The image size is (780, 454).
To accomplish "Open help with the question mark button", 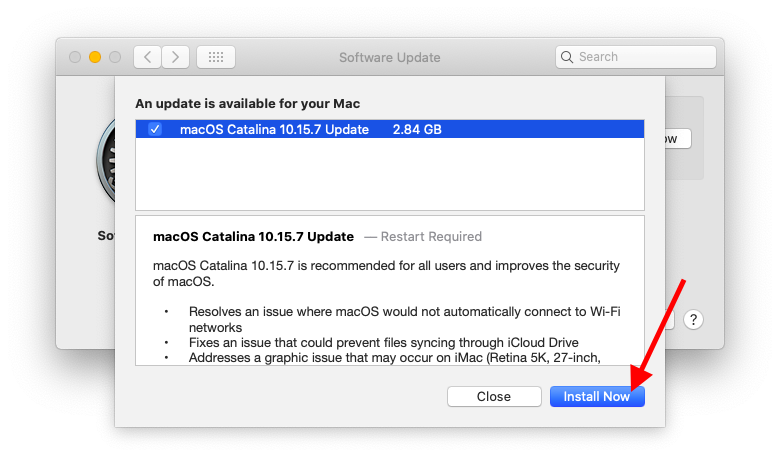I will (x=696, y=320).
